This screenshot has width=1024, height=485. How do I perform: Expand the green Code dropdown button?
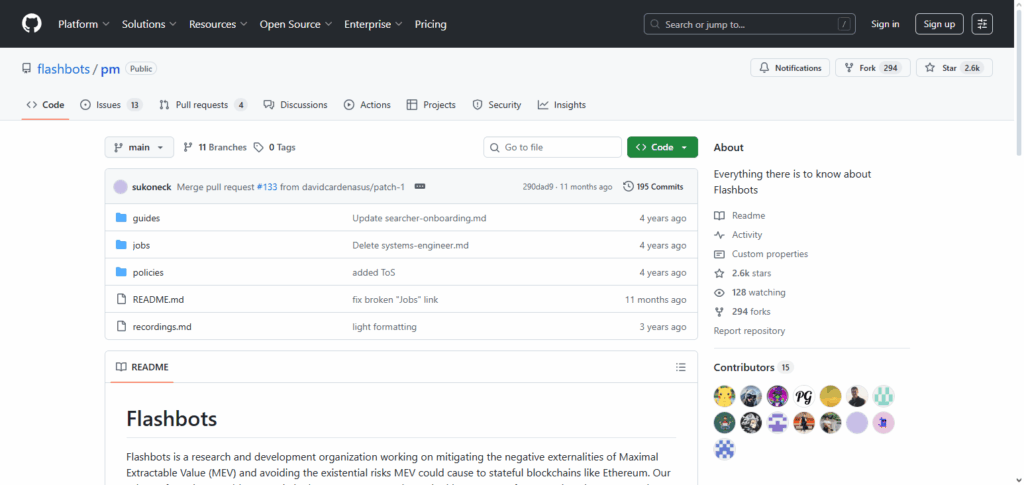tap(662, 147)
